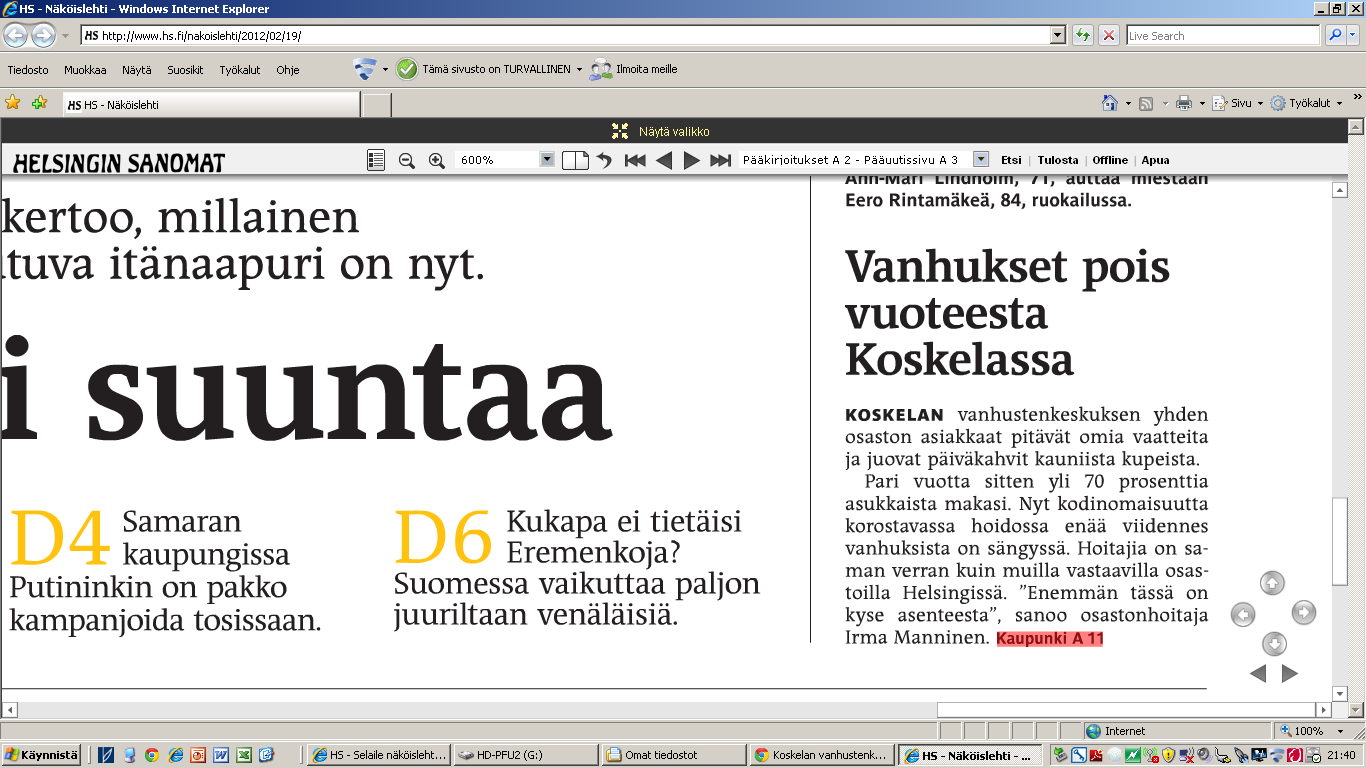1366x768 pixels.
Task: Click the Ilmoita meille button
Action: point(633,69)
